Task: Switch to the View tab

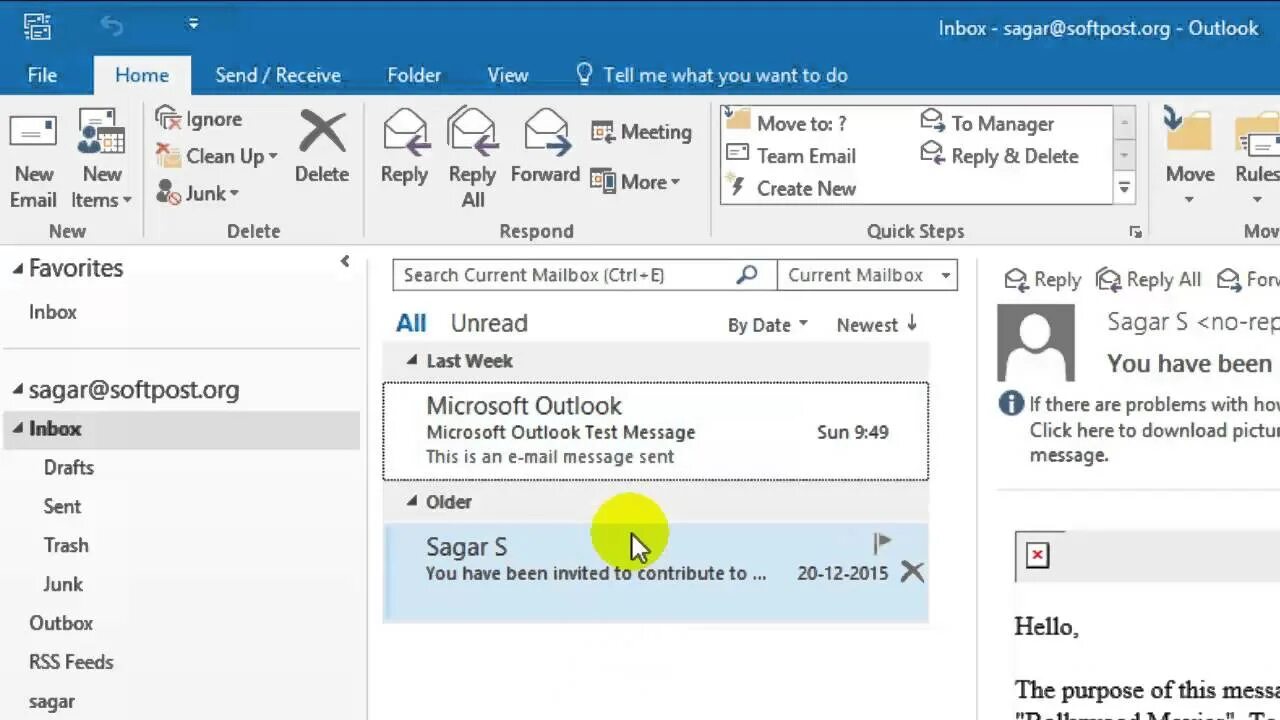Action: coord(508,75)
